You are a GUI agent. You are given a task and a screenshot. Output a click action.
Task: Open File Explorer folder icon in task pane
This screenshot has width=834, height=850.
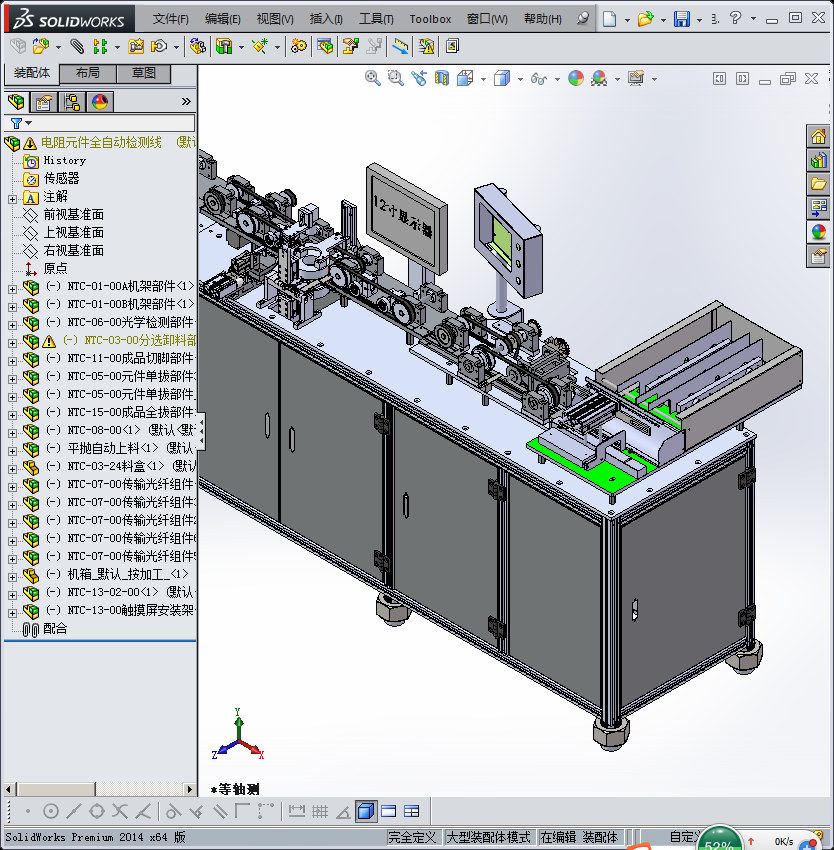[818, 184]
